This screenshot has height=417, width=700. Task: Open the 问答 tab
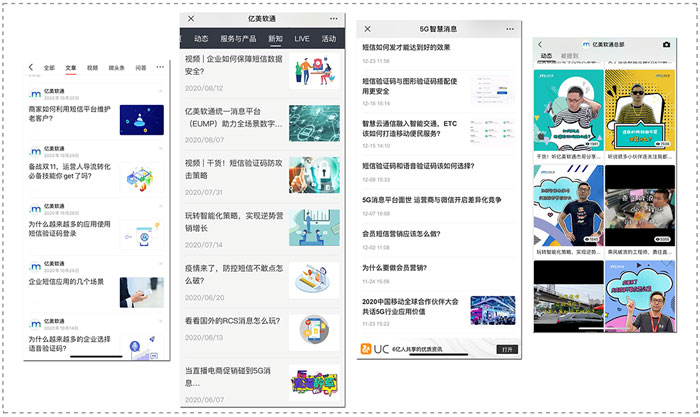(141, 68)
